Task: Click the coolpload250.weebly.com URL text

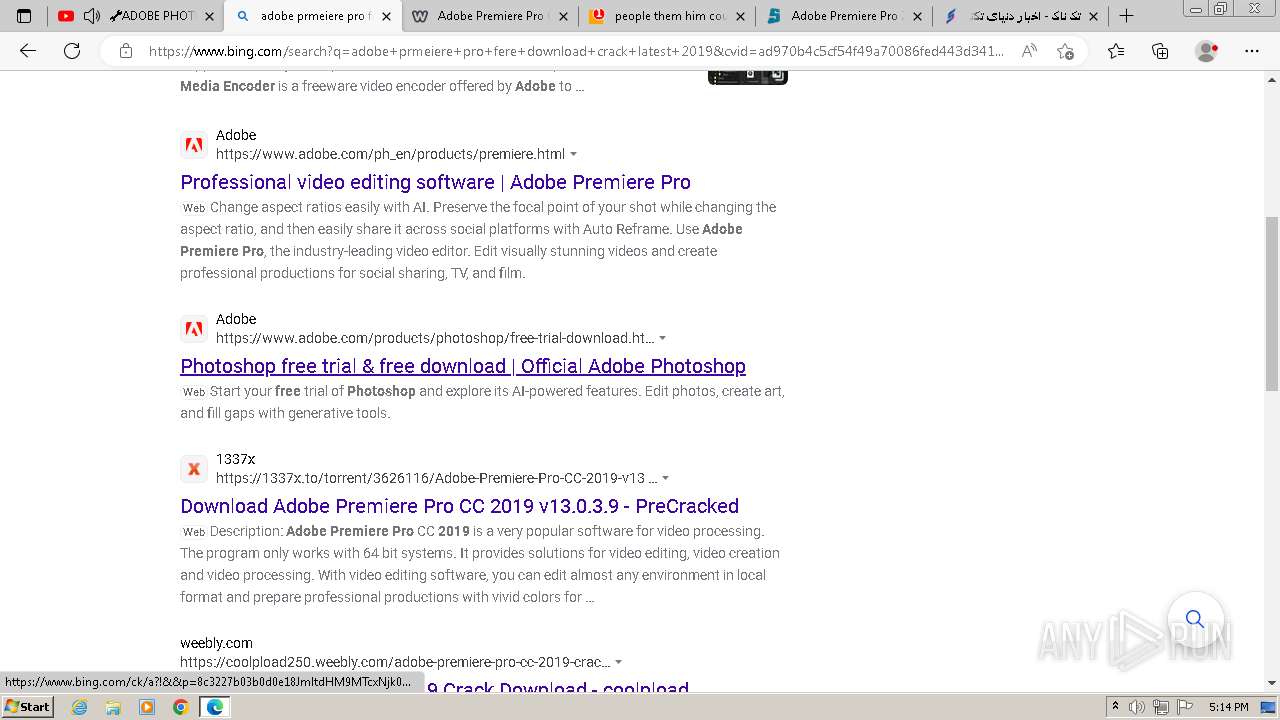Action: pos(395,662)
